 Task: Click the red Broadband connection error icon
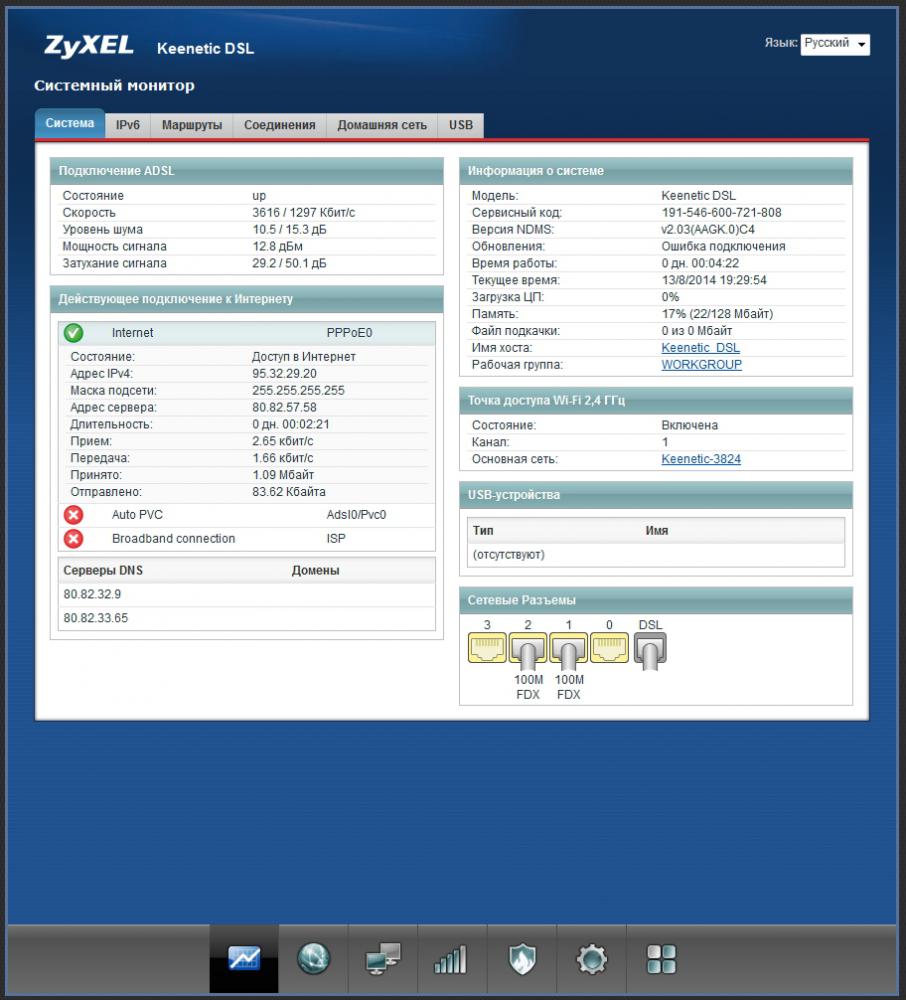pyautogui.click(x=73, y=539)
